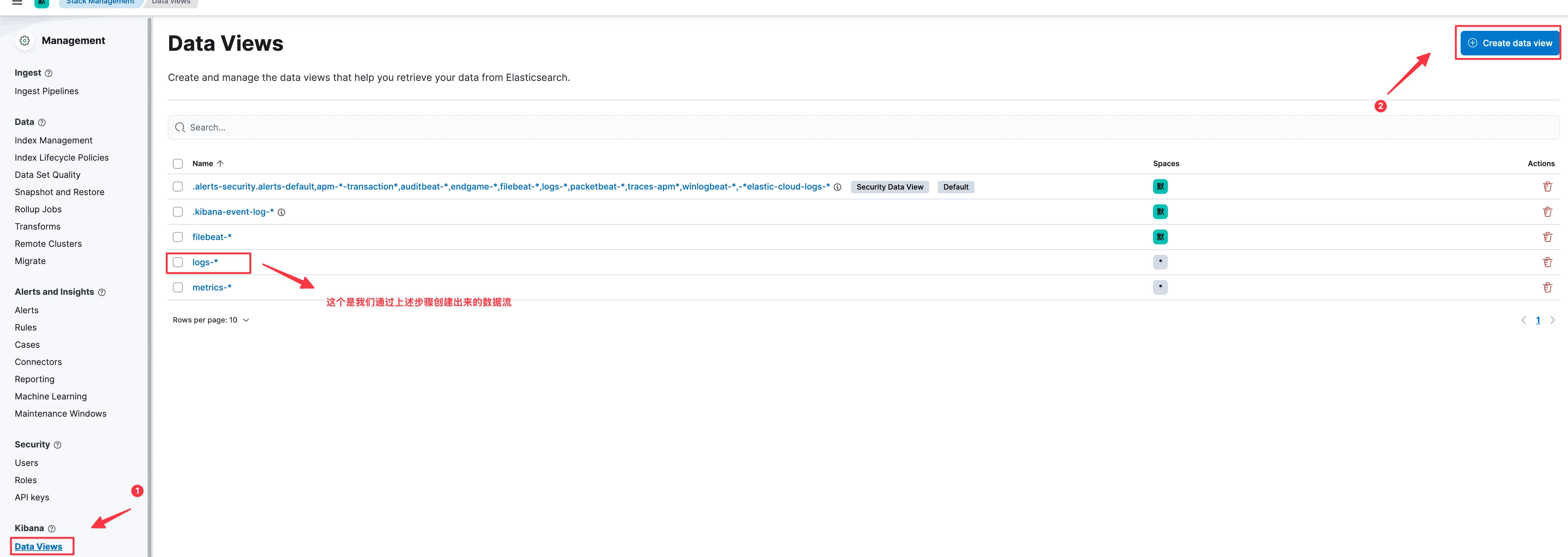Open Rows per page dropdown
Screen dimensions: 1568x557
tap(211, 320)
